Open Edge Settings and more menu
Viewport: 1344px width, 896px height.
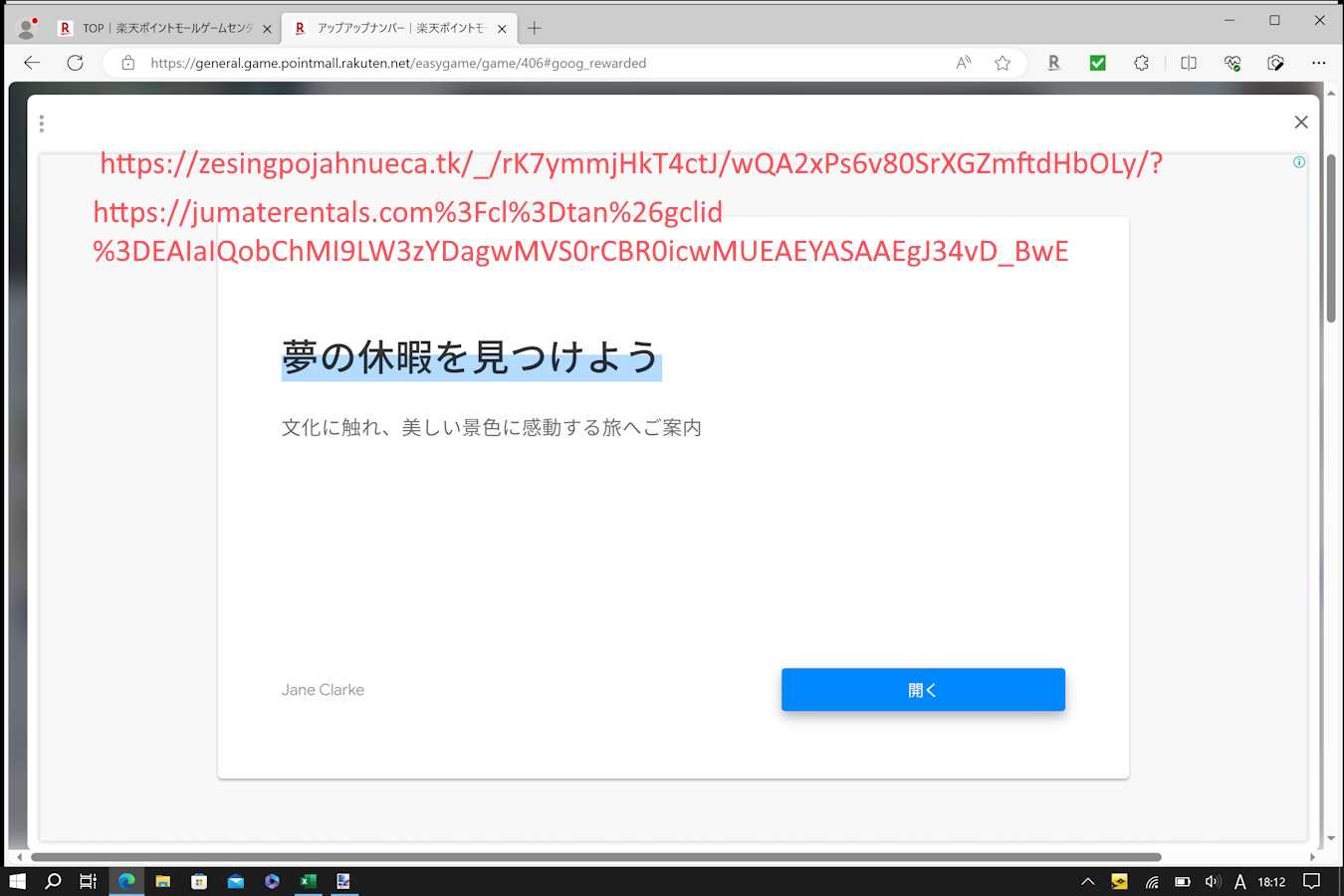pos(1318,63)
